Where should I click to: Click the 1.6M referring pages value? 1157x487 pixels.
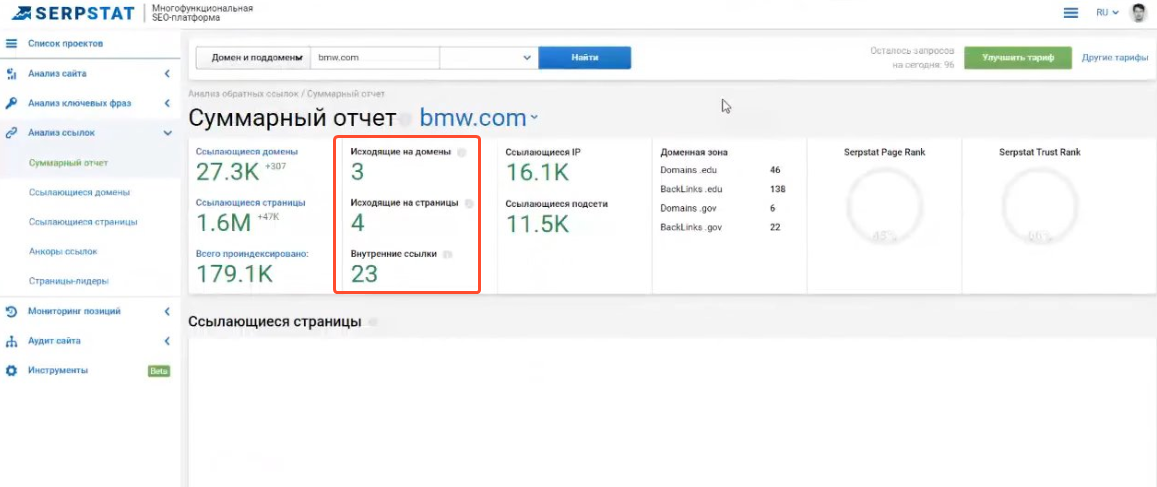pos(224,223)
